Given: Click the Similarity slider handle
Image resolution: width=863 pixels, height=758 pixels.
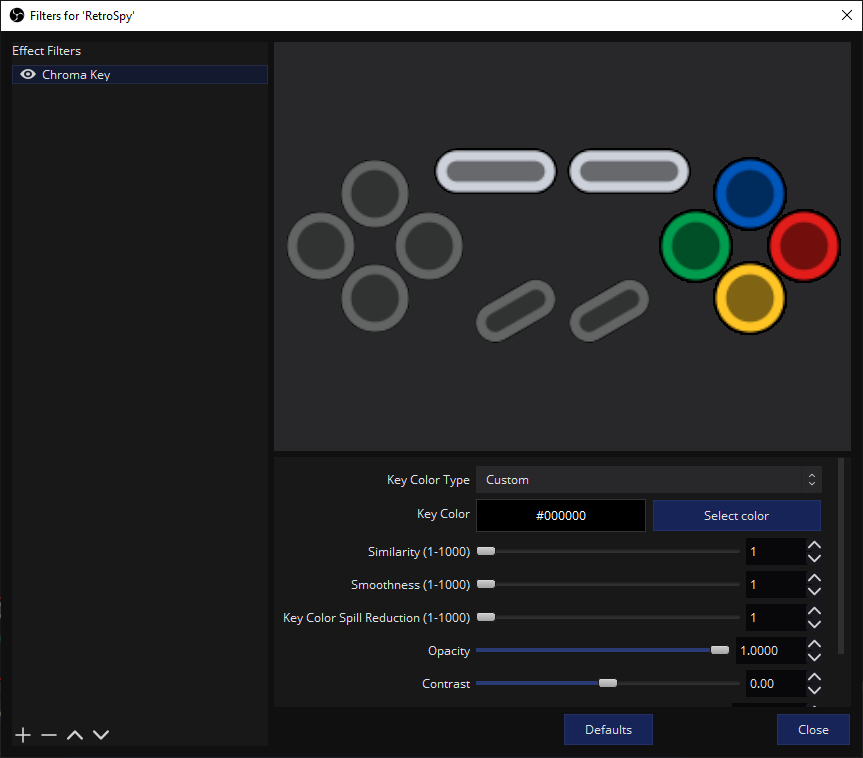Looking at the screenshot, I should coord(486,551).
